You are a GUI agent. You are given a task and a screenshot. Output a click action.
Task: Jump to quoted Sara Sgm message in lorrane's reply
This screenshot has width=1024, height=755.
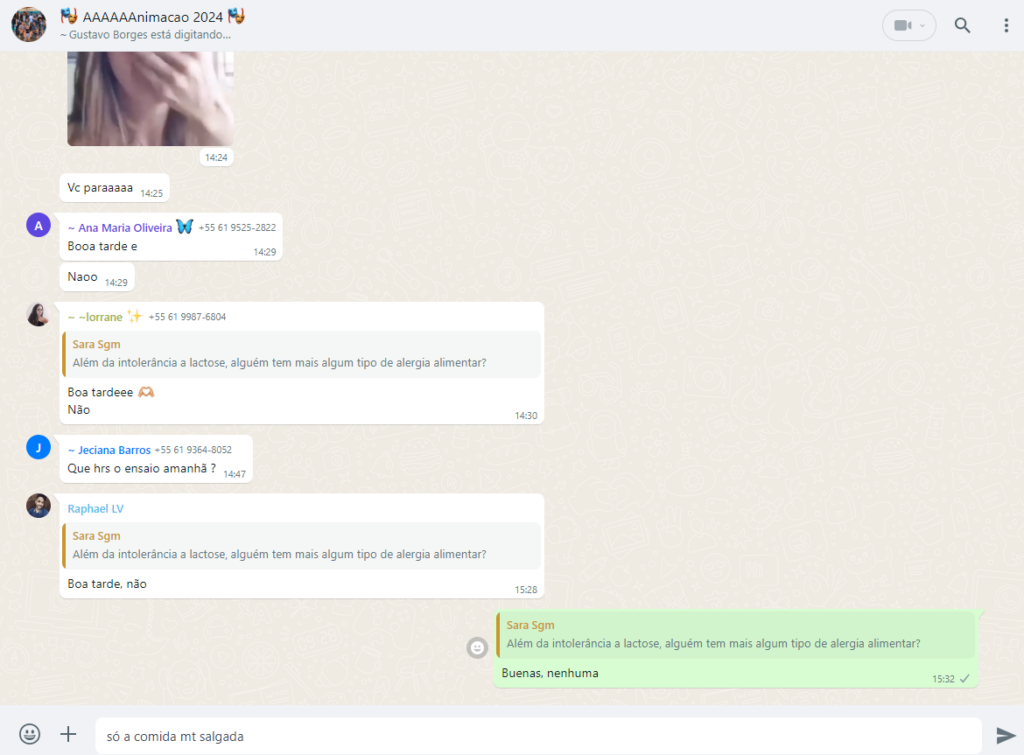click(301, 354)
